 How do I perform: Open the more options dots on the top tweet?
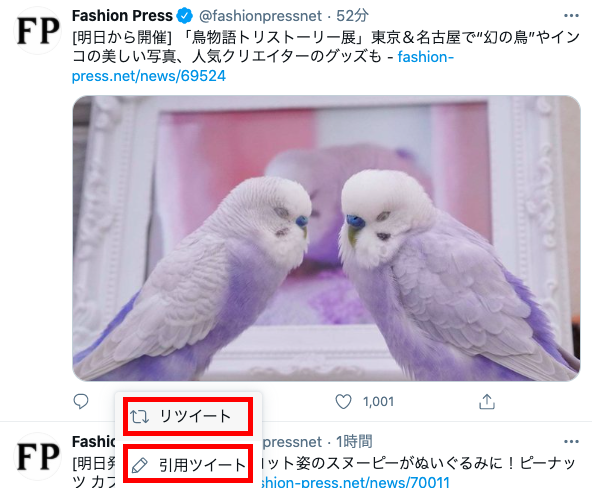(x=571, y=16)
